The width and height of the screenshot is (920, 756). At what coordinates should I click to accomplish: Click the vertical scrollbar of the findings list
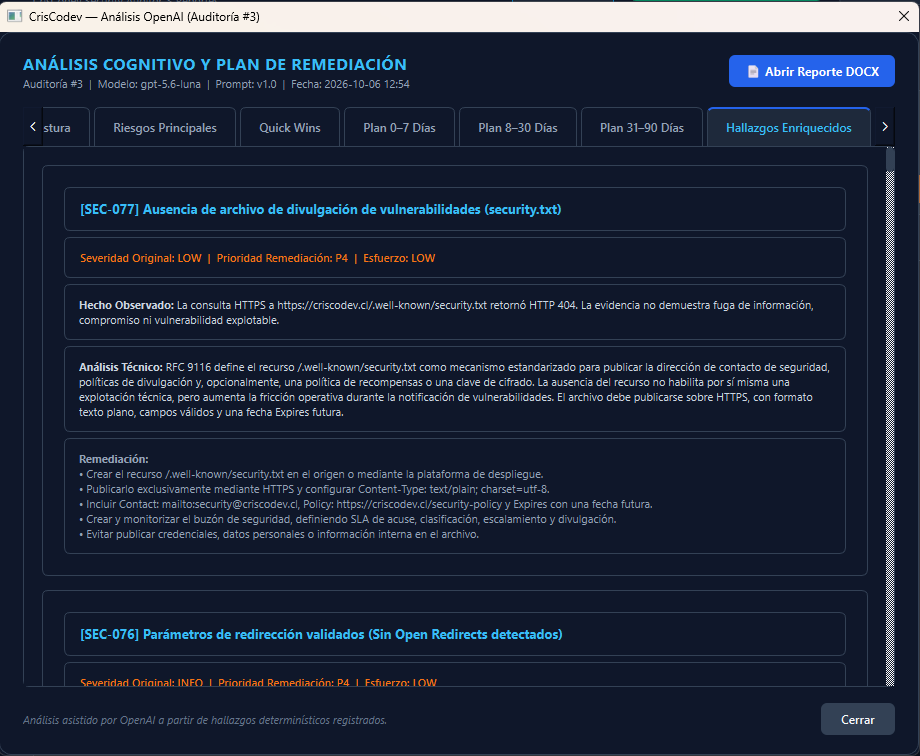[889, 416]
